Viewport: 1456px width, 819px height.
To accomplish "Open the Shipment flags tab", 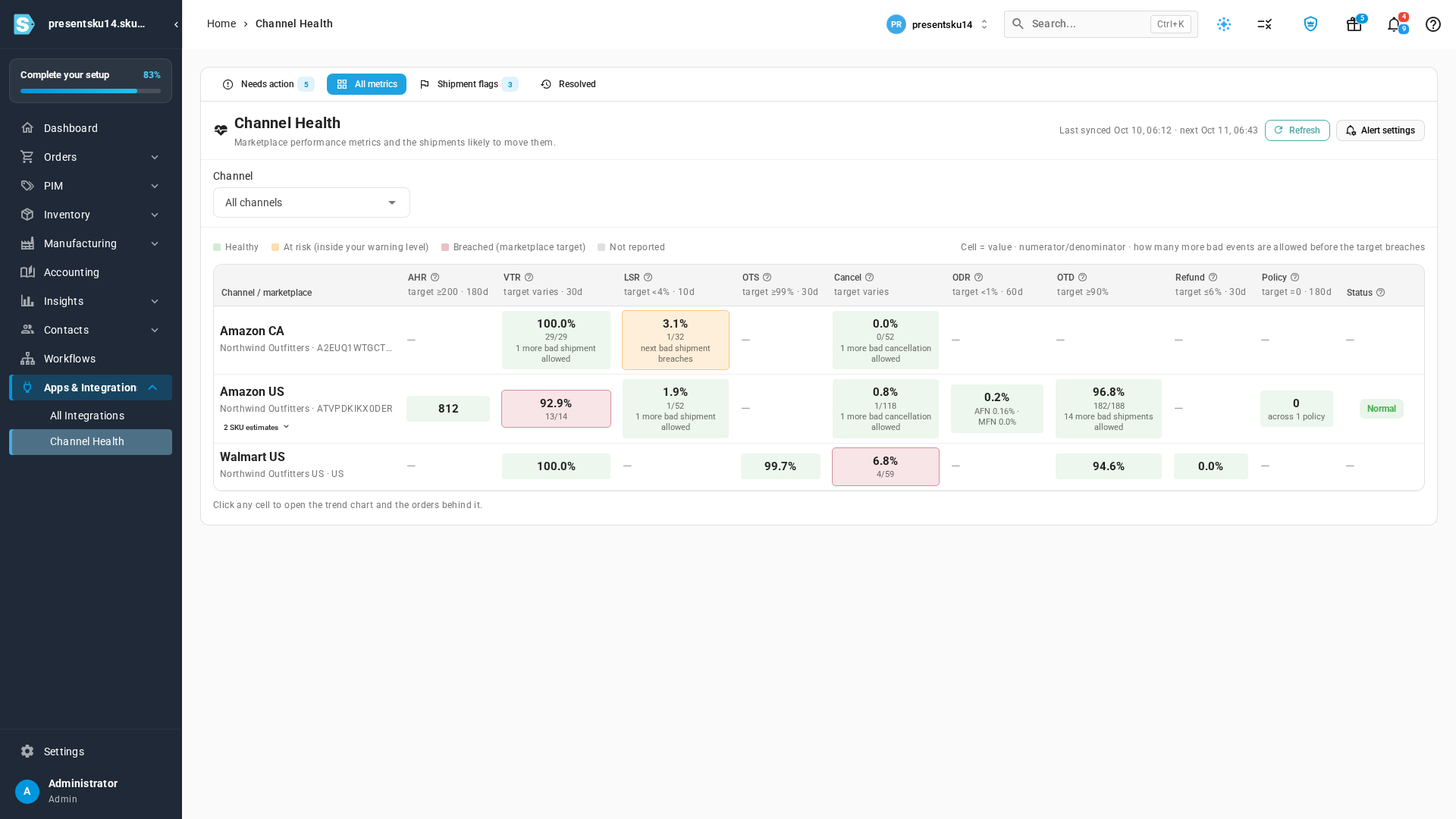I will coord(468,84).
